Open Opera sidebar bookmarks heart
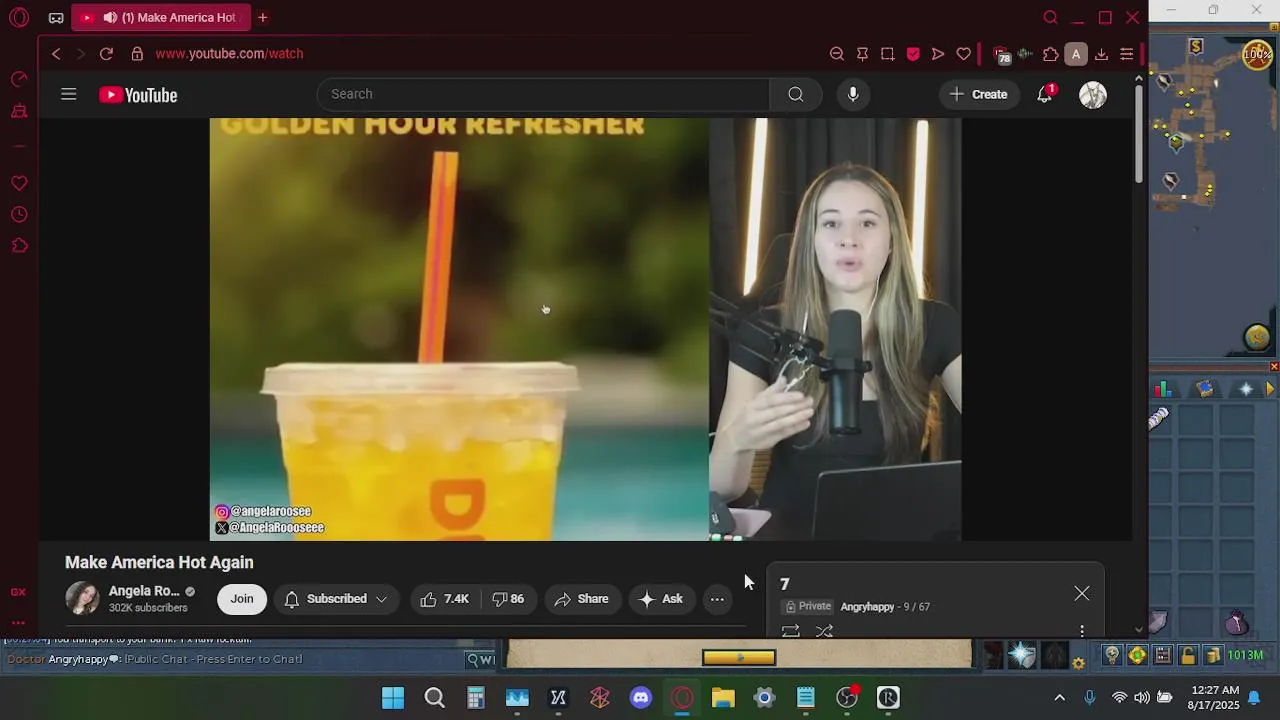 tap(19, 183)
